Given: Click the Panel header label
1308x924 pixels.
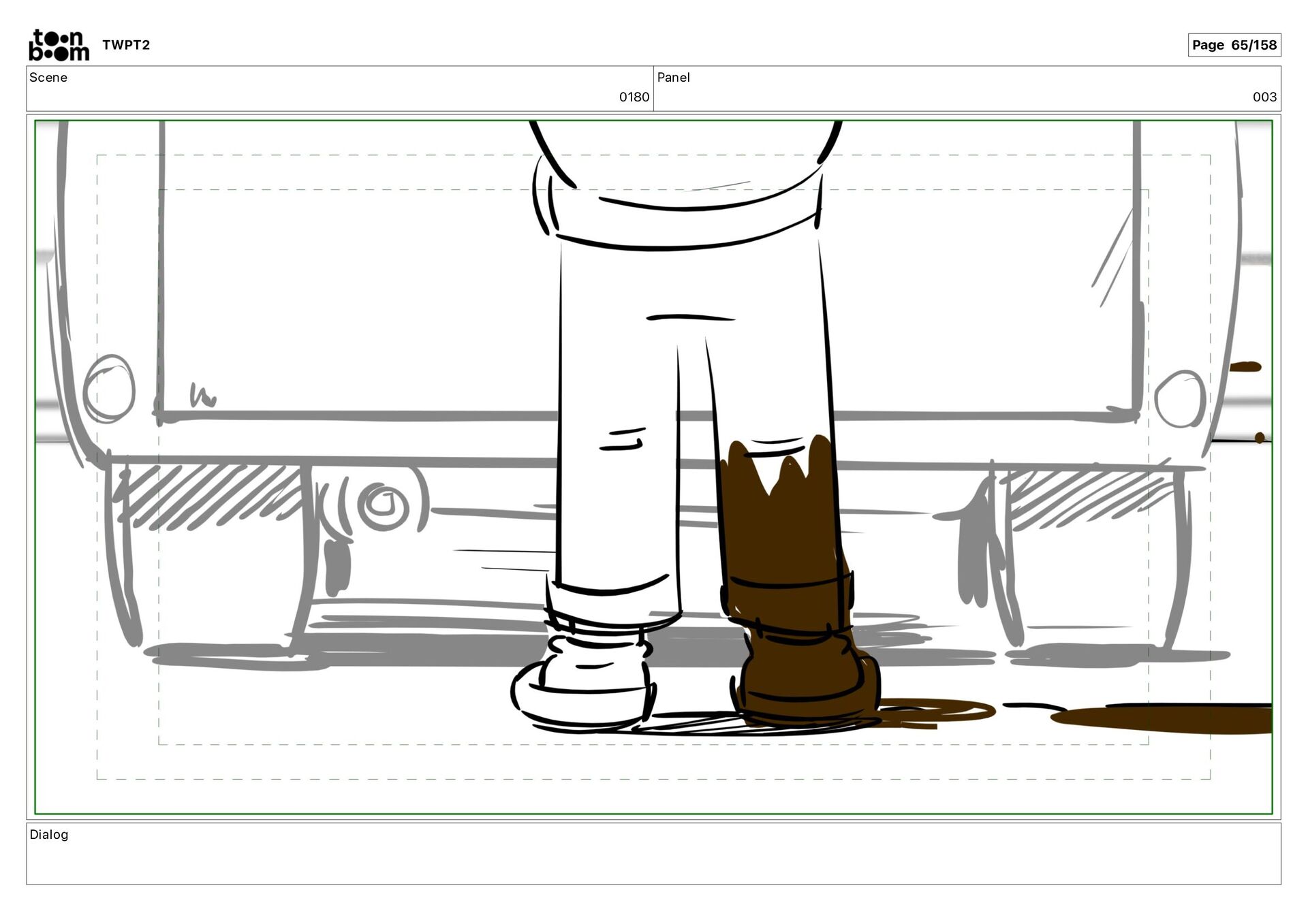Looking at the screenshot, I should tap(673, 78).
